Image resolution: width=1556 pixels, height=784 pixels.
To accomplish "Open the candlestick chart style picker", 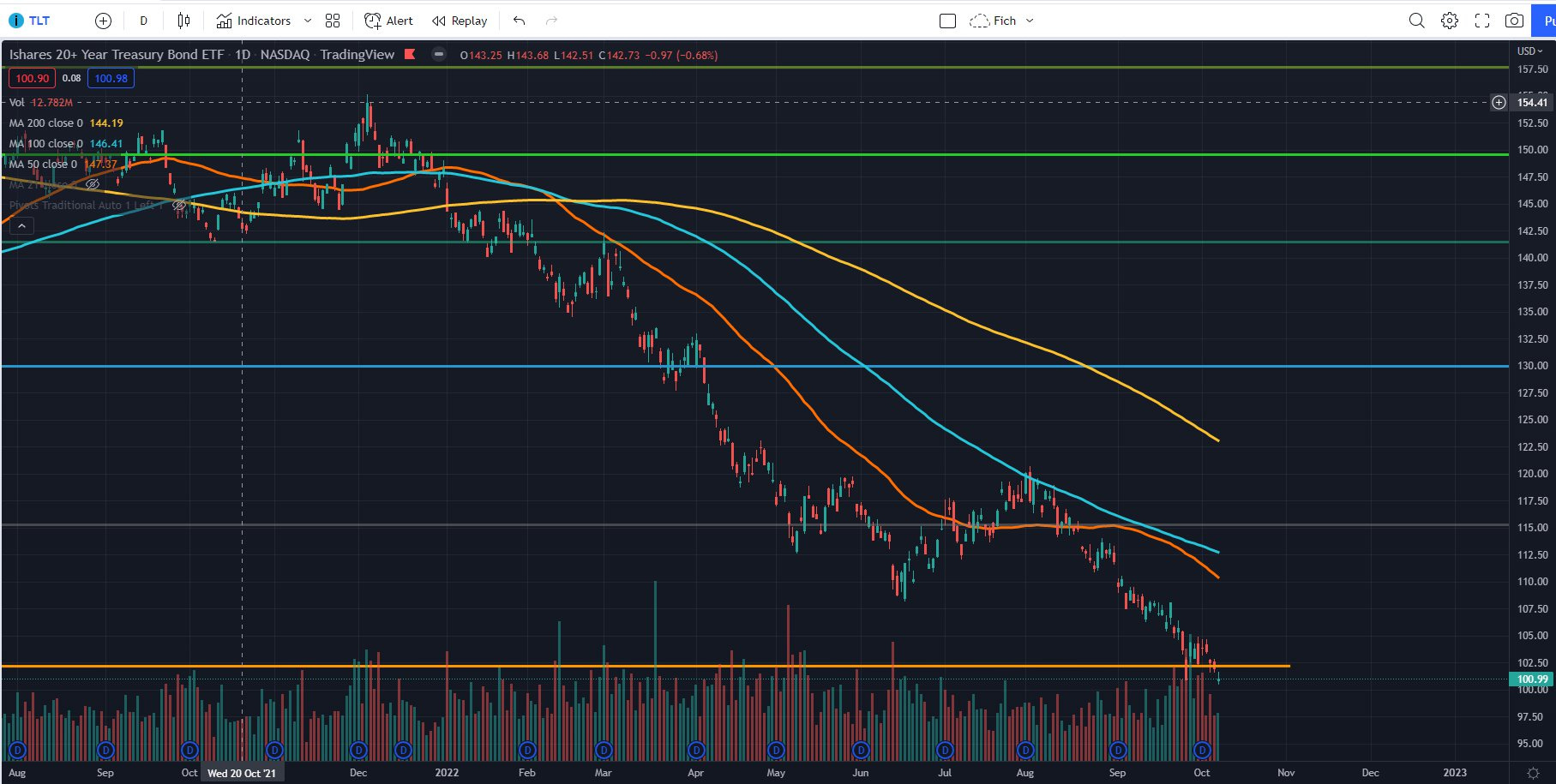I will [183, 21].
